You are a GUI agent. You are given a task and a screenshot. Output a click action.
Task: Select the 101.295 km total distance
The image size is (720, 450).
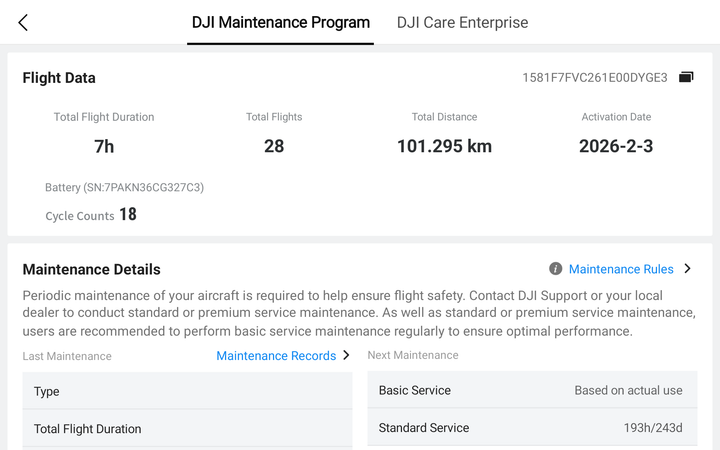point(444,146)
